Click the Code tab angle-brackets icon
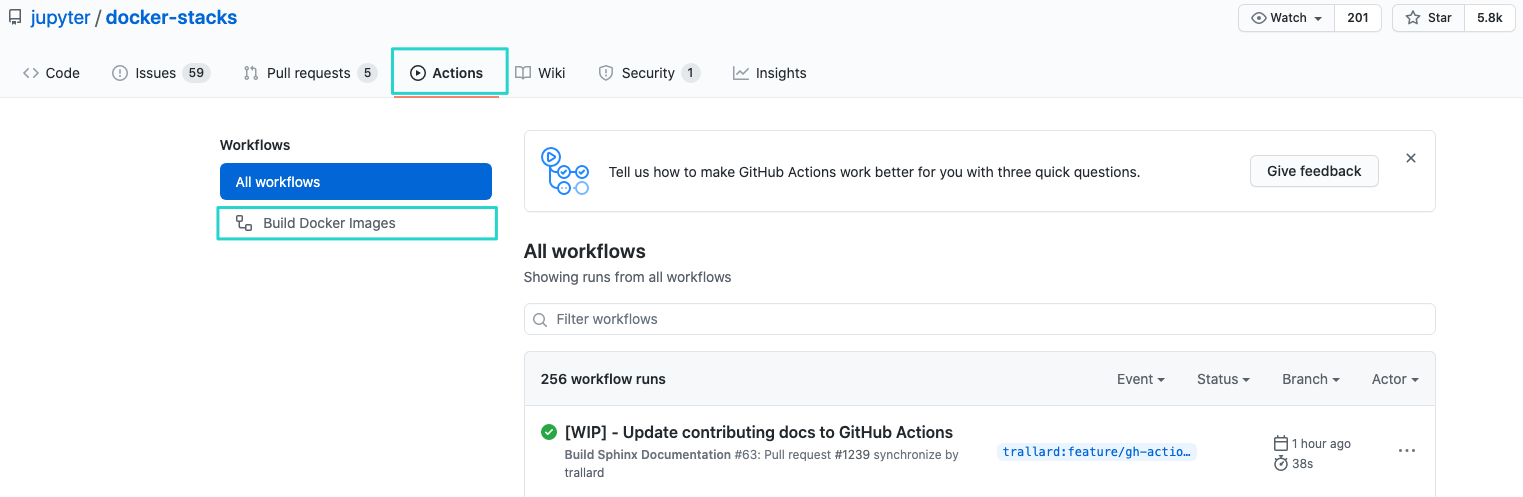This screenshot has width=1523, height=497. coord(31,73)
